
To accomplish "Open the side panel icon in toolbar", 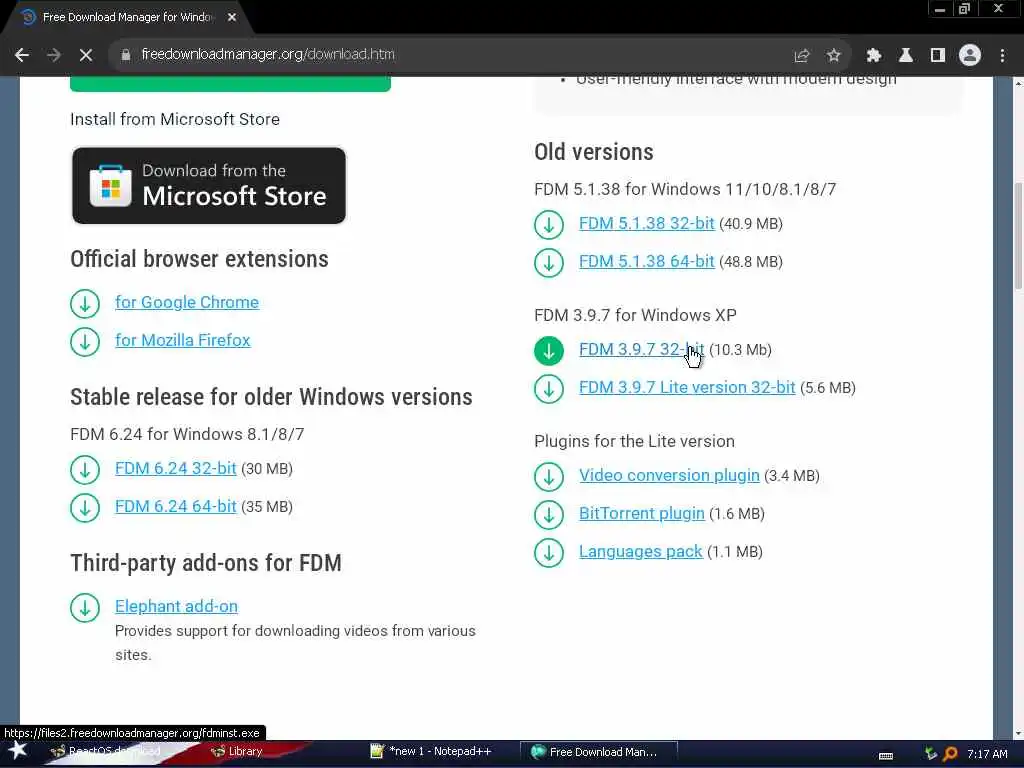I will (x=938, y=56).
